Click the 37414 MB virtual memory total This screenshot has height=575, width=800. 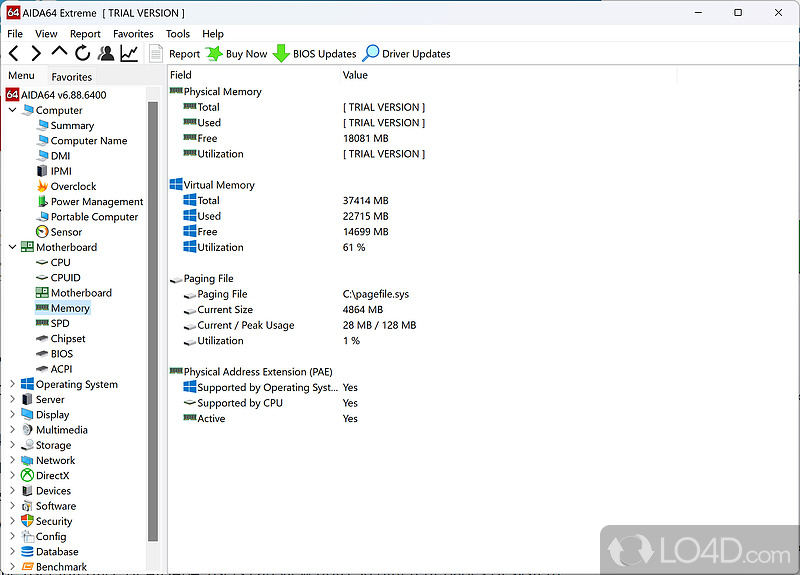click(x=365, y=201)
